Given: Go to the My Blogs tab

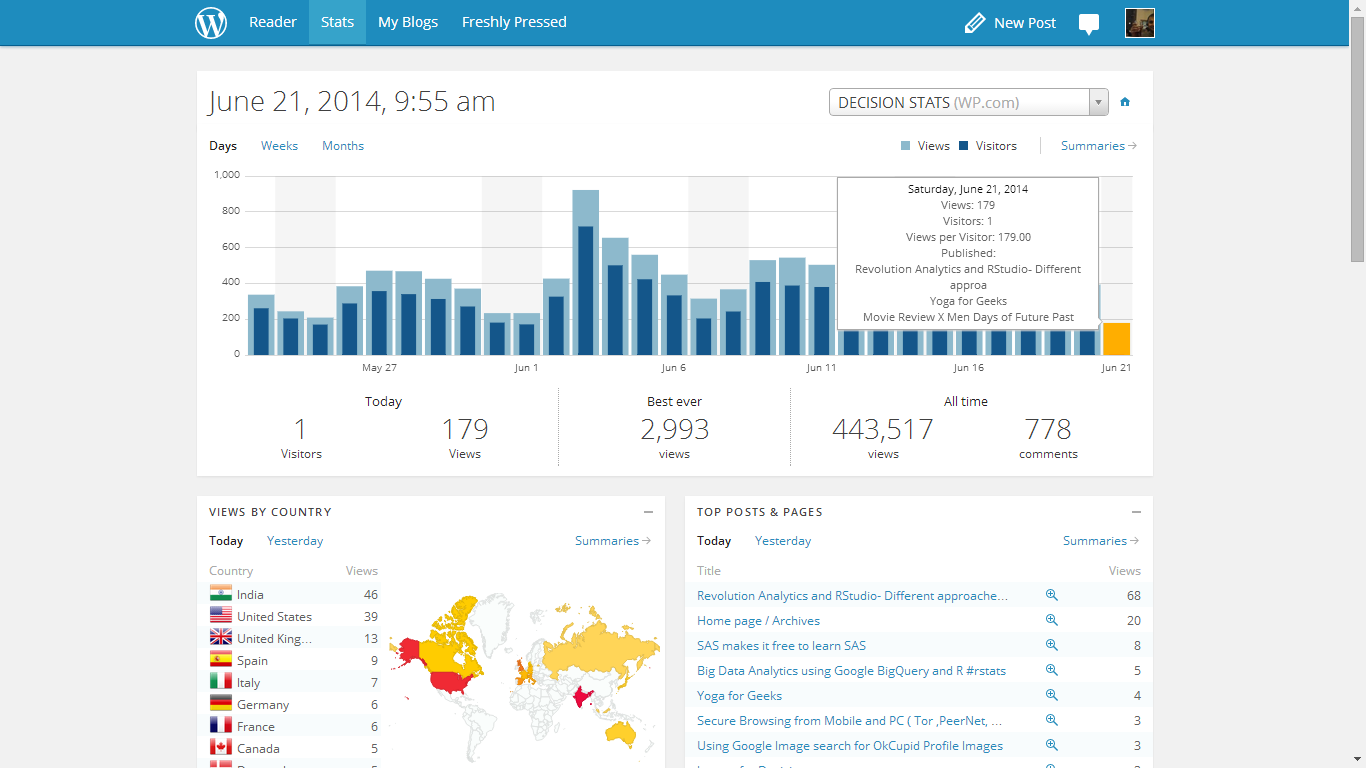Looking at the screenshot, I should pyautogui.click(x=408, y=22).
